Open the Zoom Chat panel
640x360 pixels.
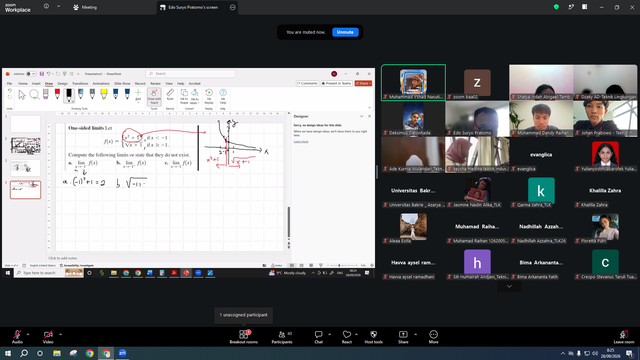(x=318, y=337)
